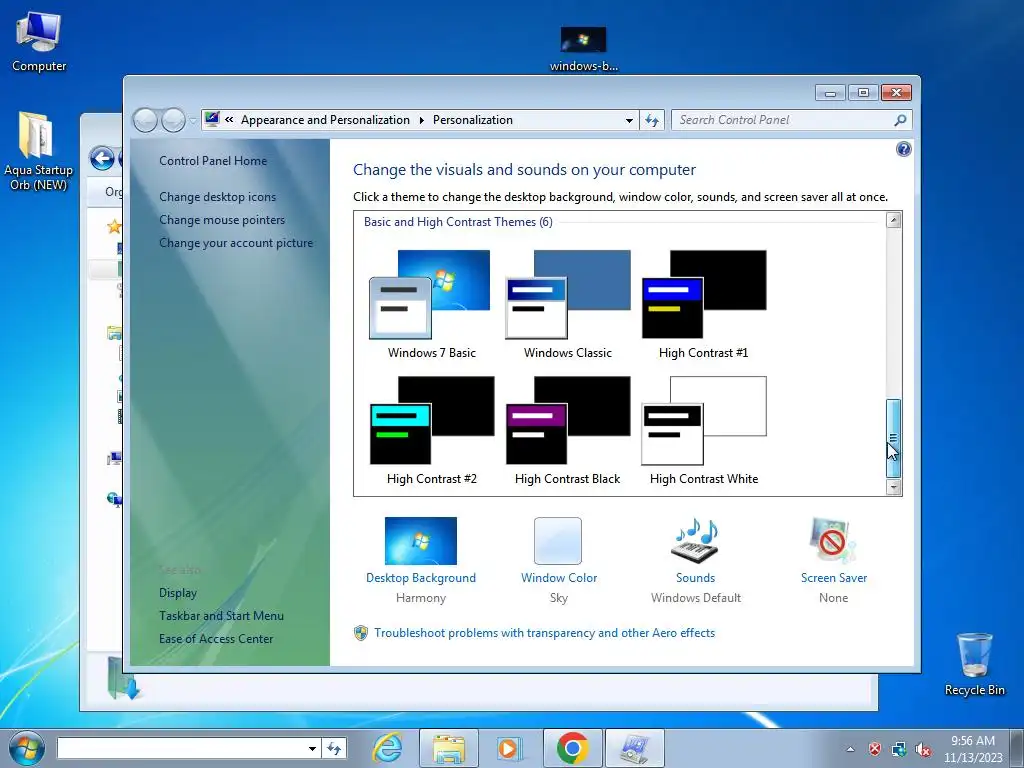Click the clock showing 9:56 AM
The image size is (1024, 768).
(x=972, y=749)
